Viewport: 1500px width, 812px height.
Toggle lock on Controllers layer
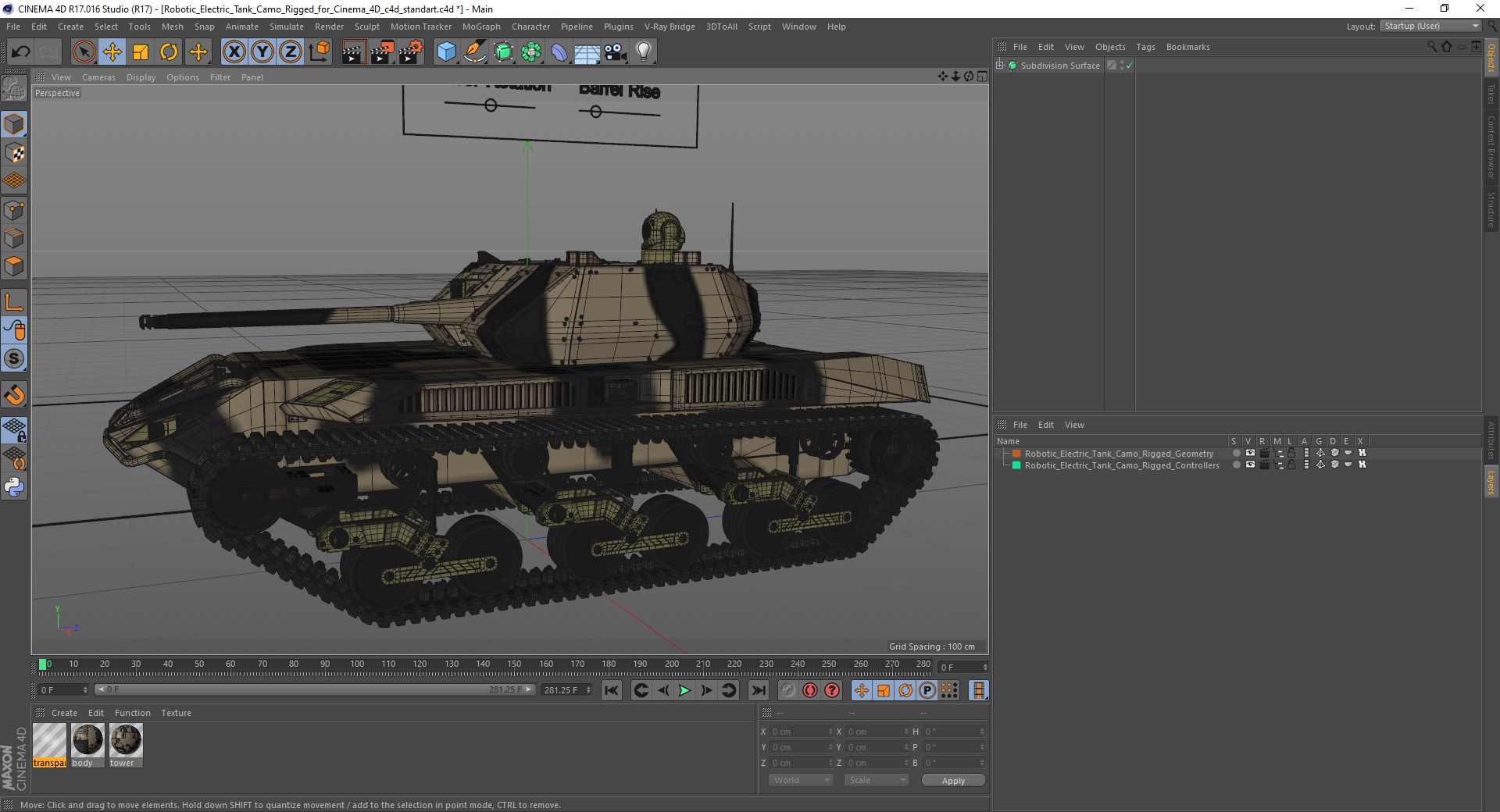pyautogui.click(x=1291, y=465)
